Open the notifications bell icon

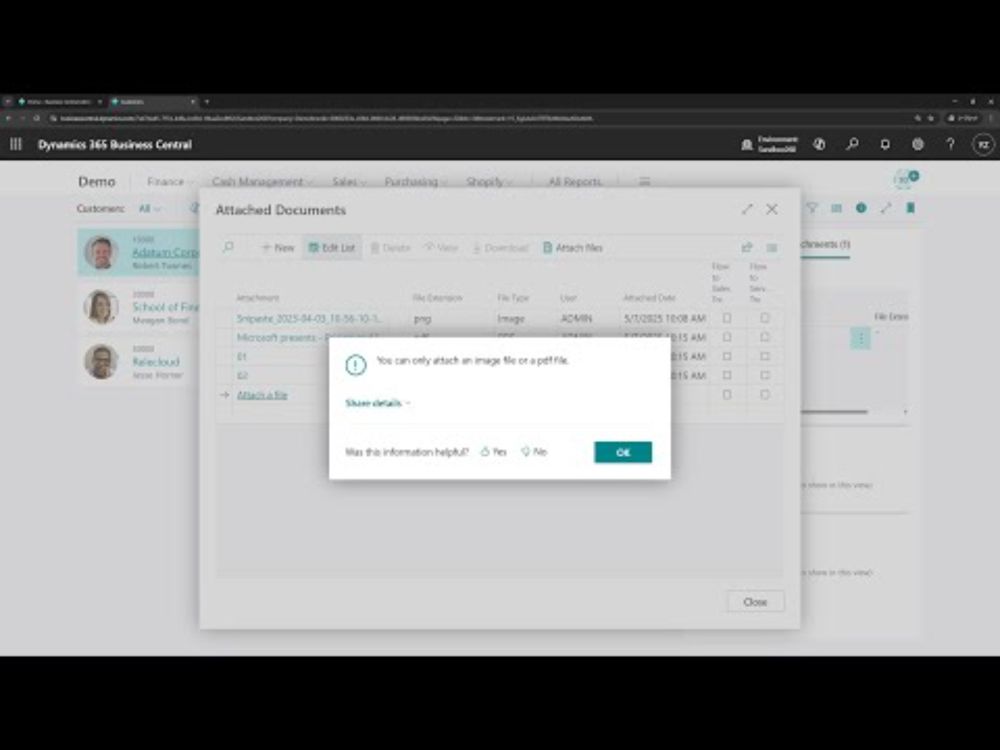pyautogui.click(x=885, y=145)
